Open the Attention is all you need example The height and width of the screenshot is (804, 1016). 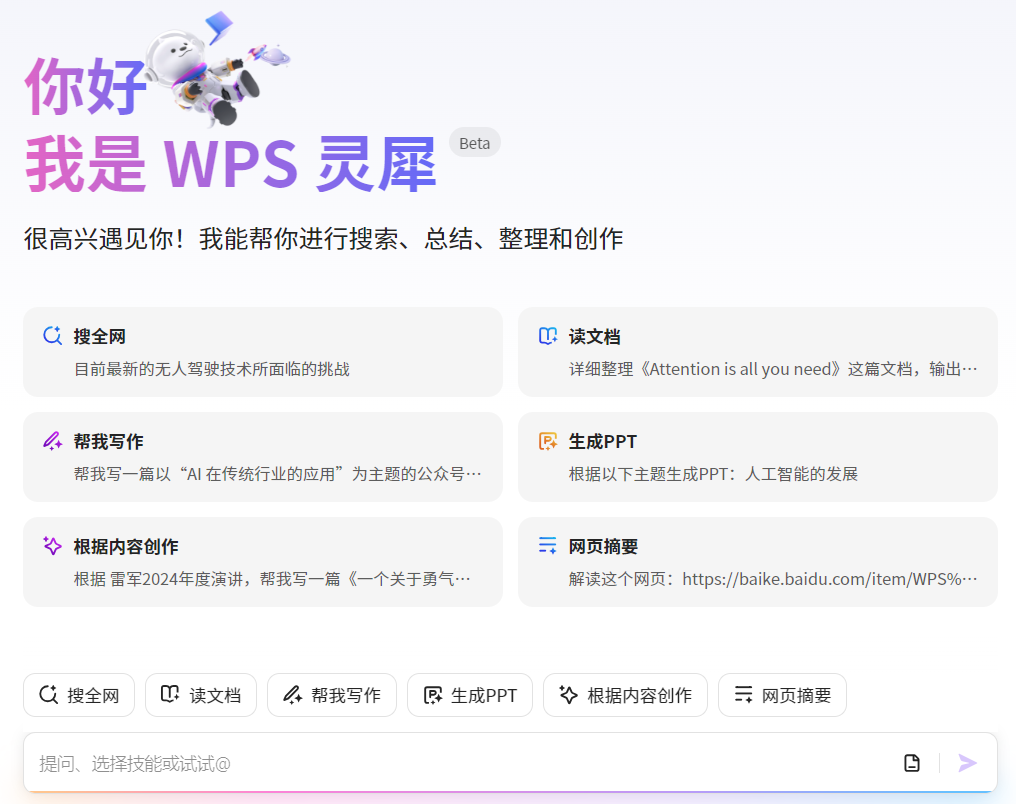tap(772, 369)
